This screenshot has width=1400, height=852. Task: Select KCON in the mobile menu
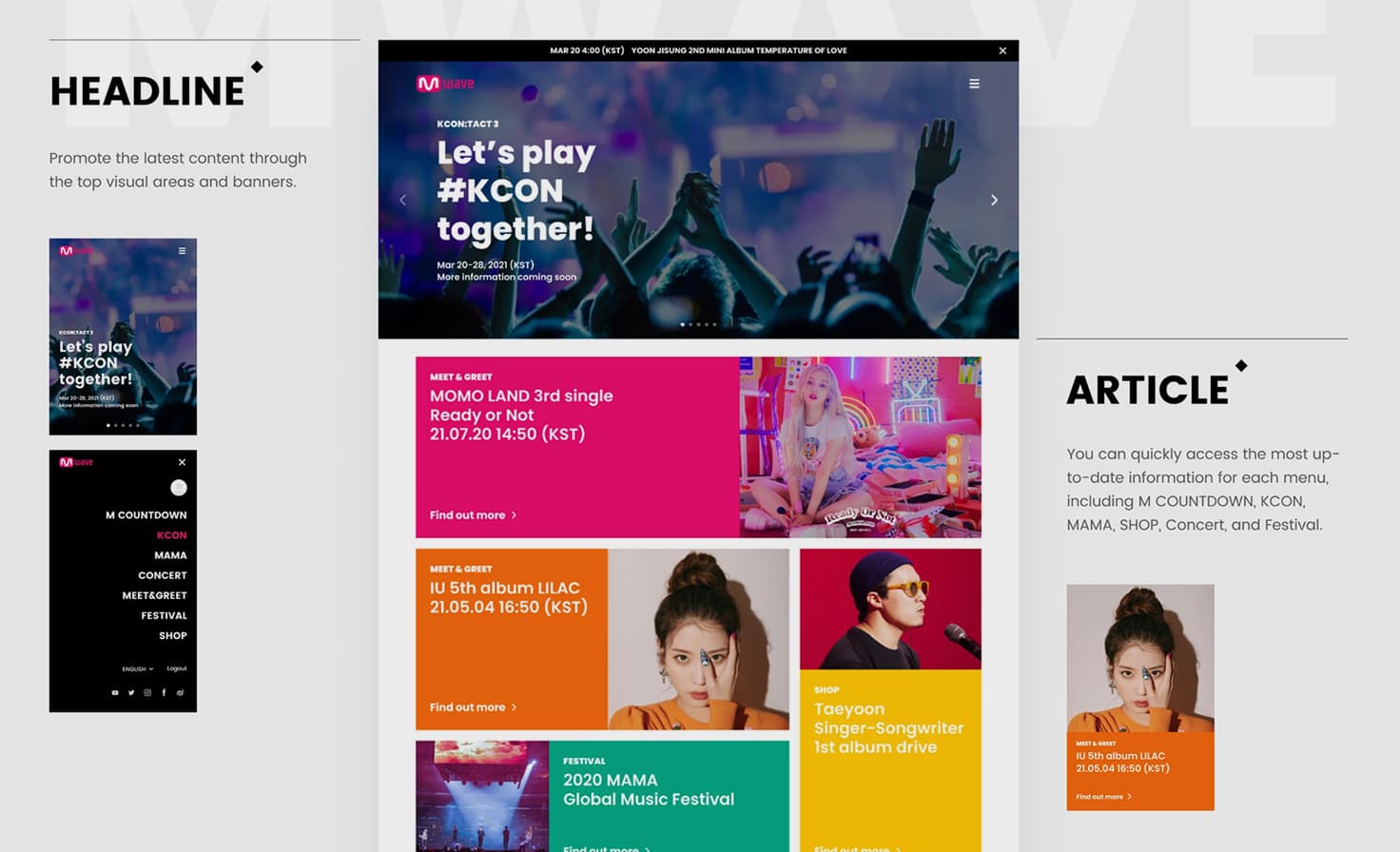tap(171, 535)
